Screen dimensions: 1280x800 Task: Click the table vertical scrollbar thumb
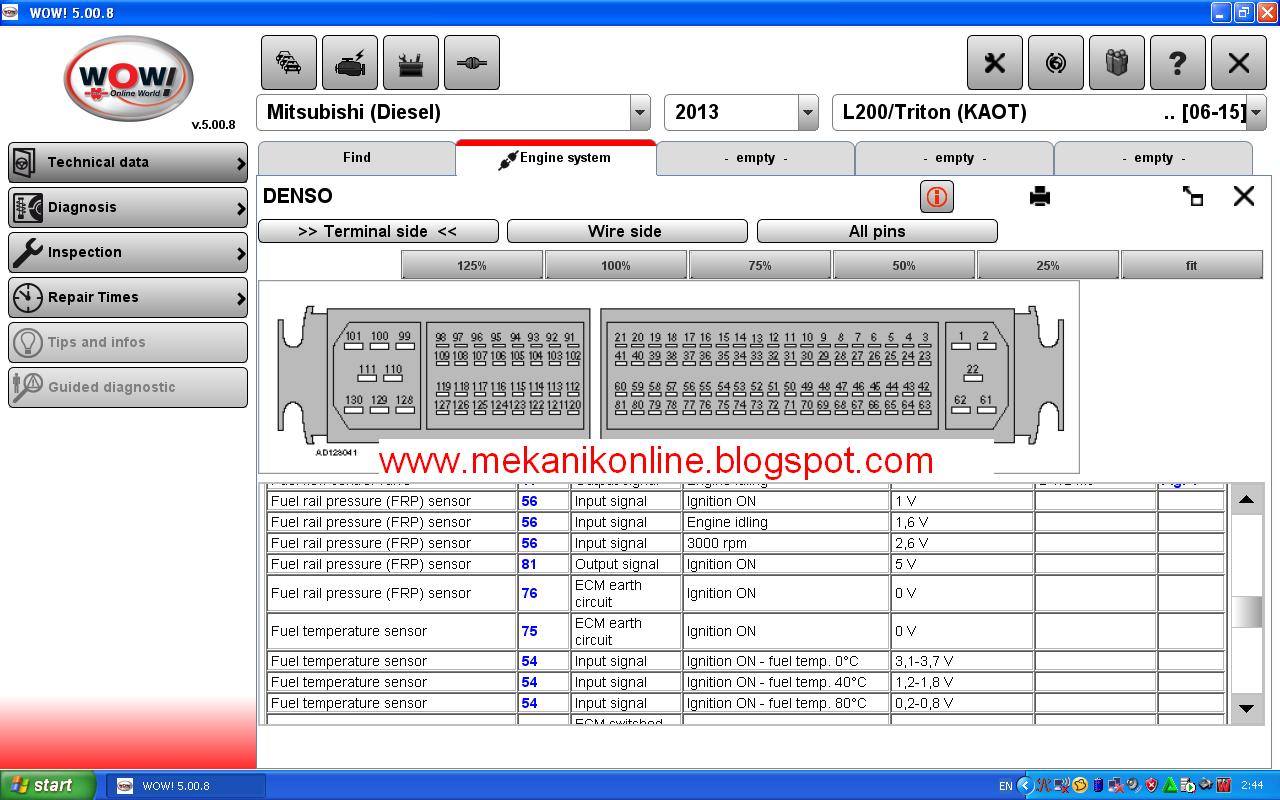[x=1246, y=611]
